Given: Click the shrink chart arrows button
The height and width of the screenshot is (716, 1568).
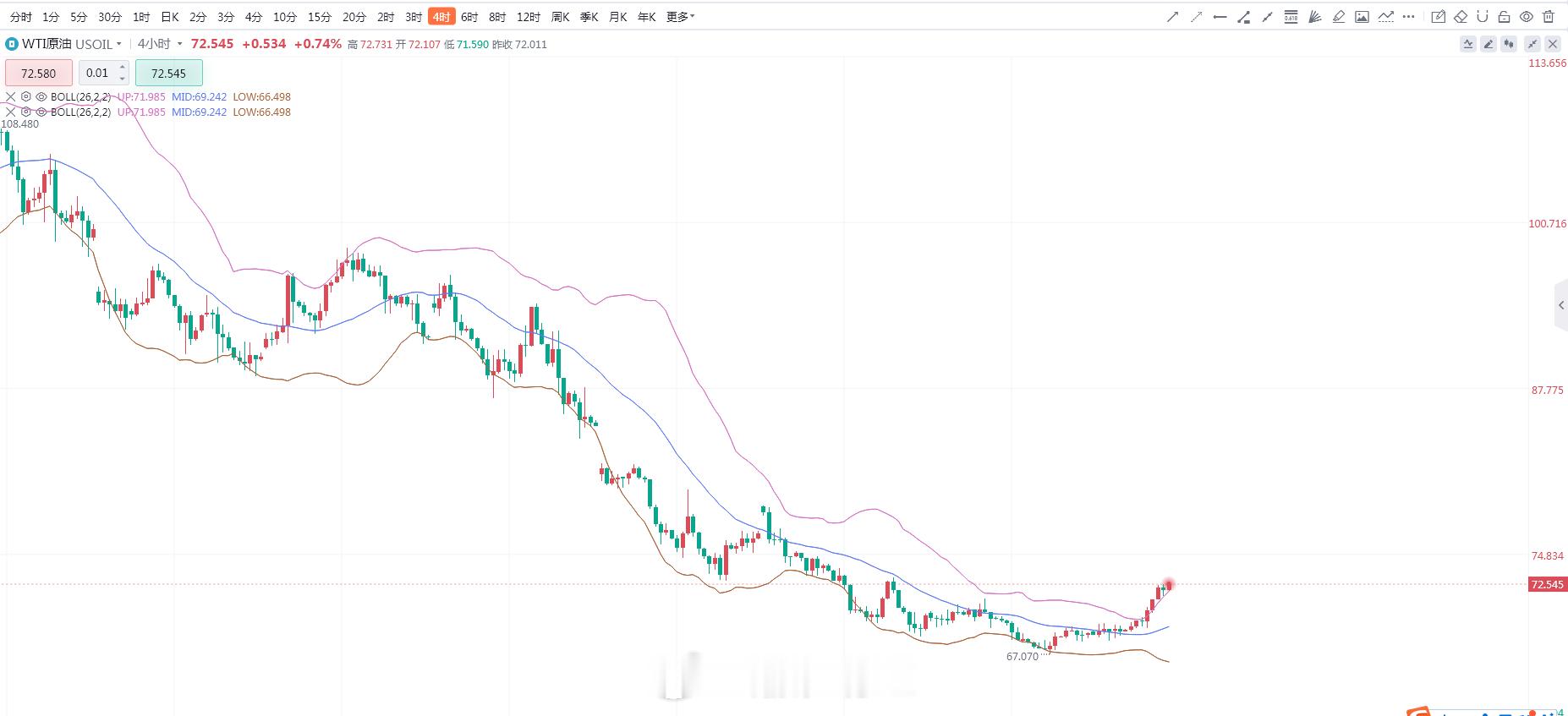Looking at the screenshot, I should (x=1532, y=44).
